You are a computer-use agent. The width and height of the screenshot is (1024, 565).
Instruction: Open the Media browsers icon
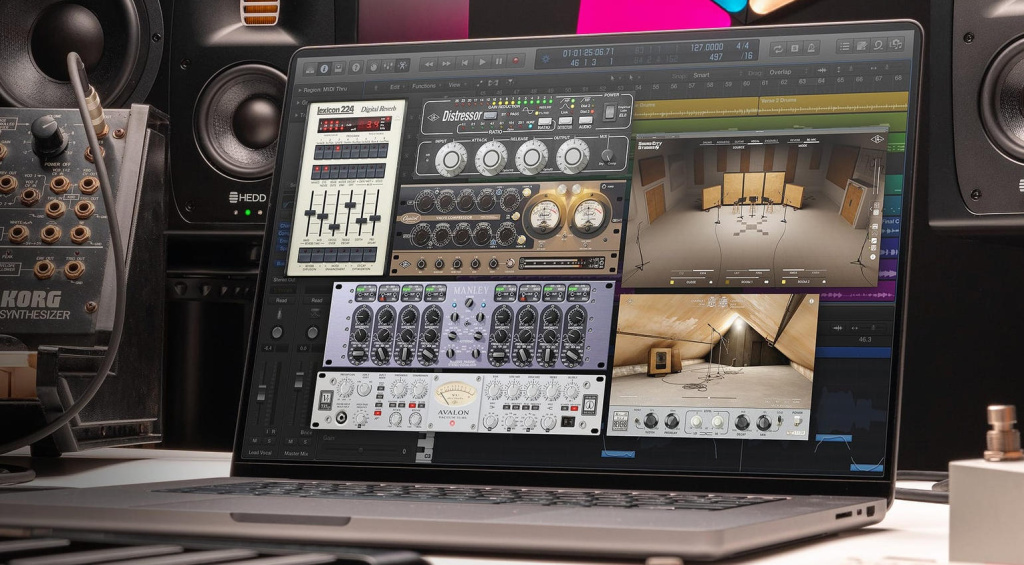coord(896,44)
